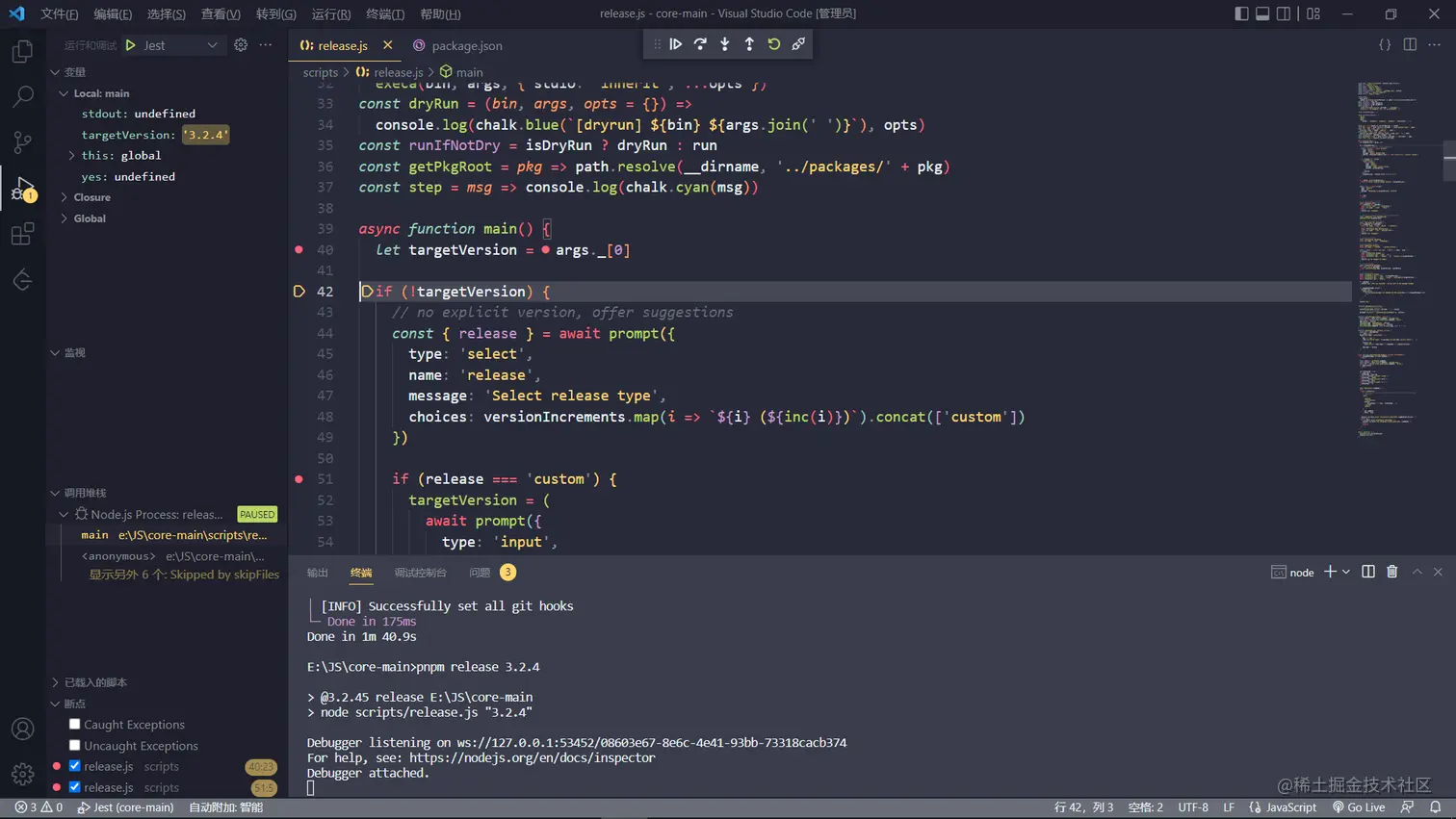Switch to the 问题 panel tab
The height and width of the screenshot is (819, 1456).
(x=480, y=573)
